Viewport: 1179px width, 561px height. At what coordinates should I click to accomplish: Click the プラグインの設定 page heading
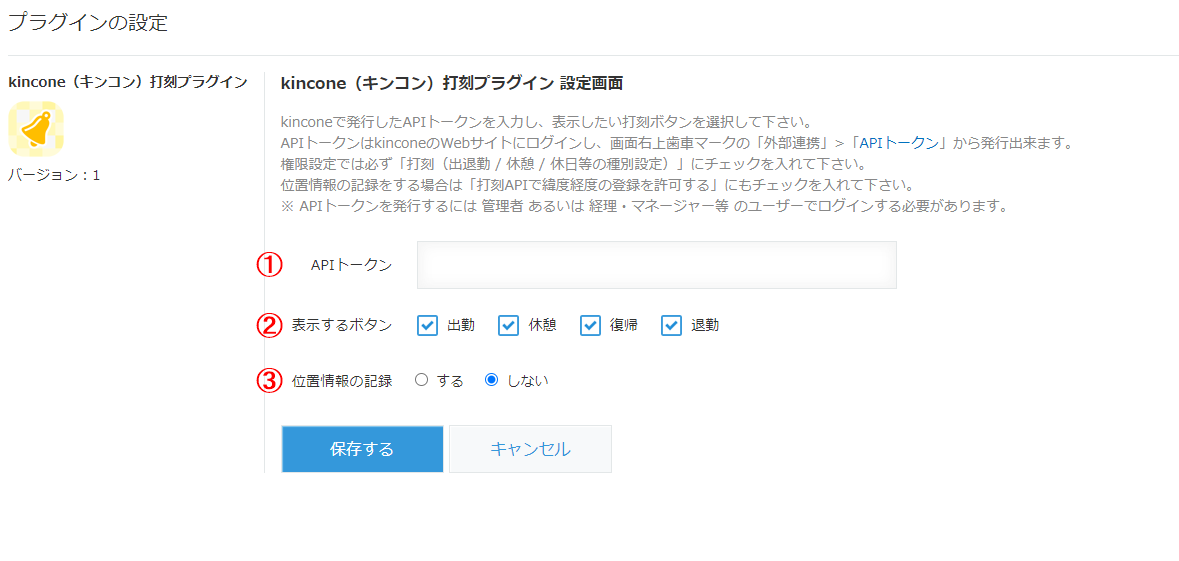coord(87,23)
